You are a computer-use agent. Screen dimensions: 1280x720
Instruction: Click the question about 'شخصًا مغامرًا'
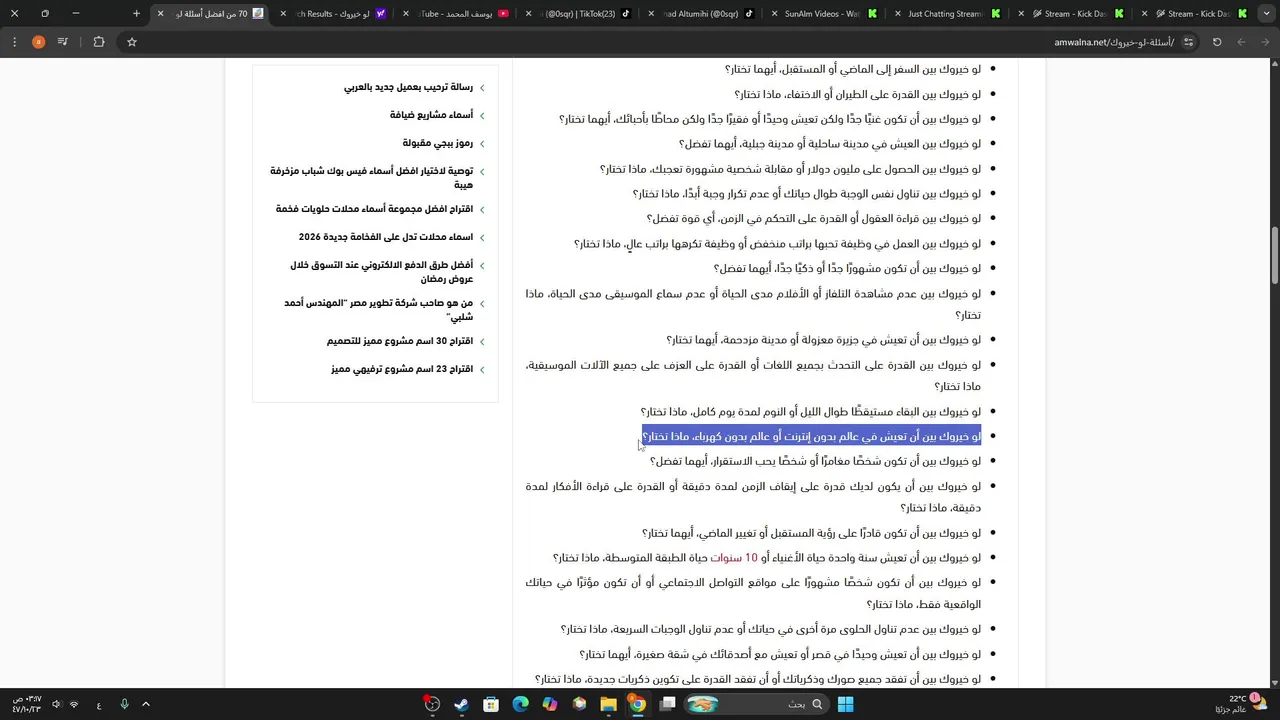815,462
